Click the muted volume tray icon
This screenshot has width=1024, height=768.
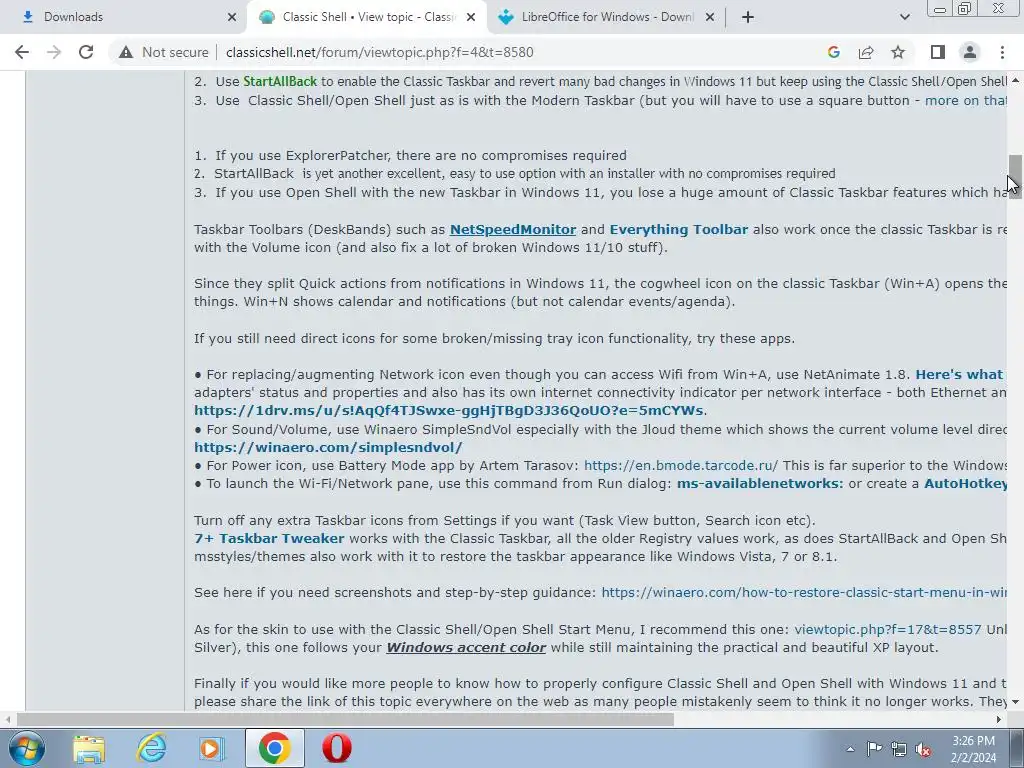point(923,749)
